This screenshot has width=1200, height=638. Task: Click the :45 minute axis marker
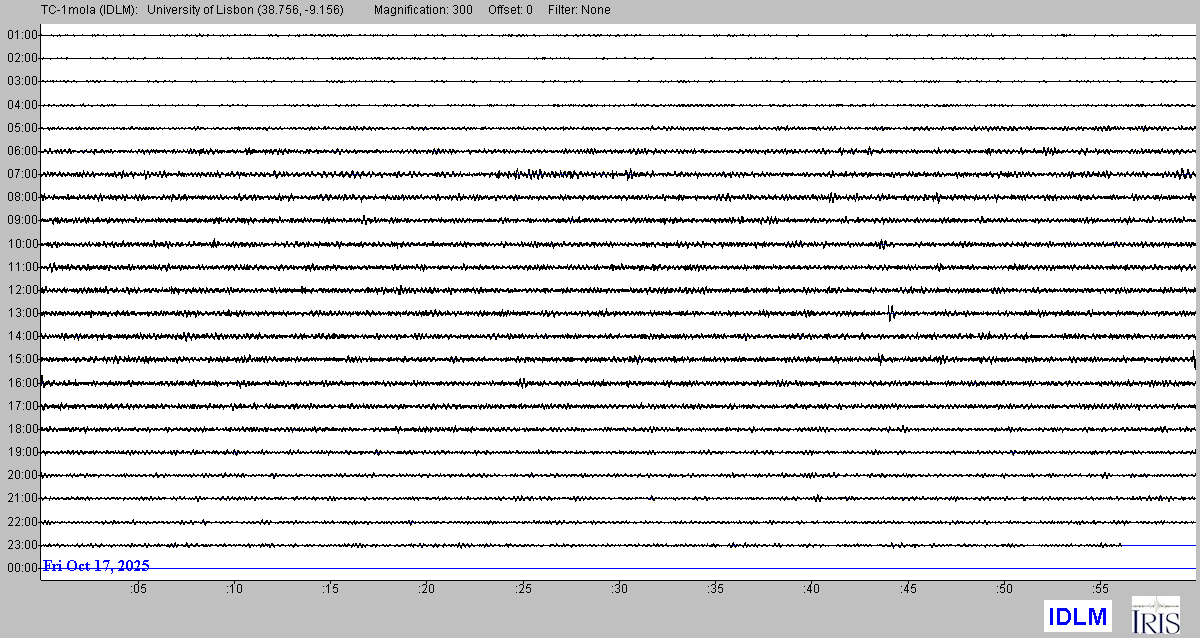click(907, 589)
